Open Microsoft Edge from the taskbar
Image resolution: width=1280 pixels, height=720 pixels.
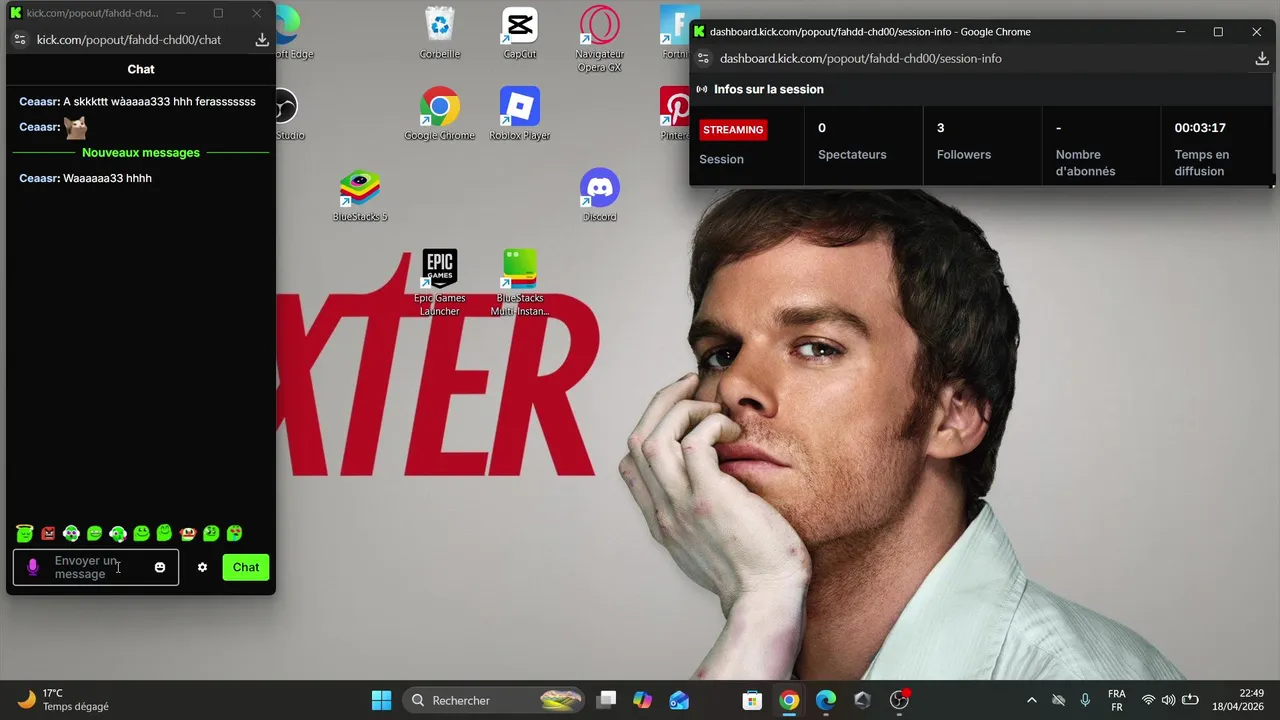click(x=826, y=700)
